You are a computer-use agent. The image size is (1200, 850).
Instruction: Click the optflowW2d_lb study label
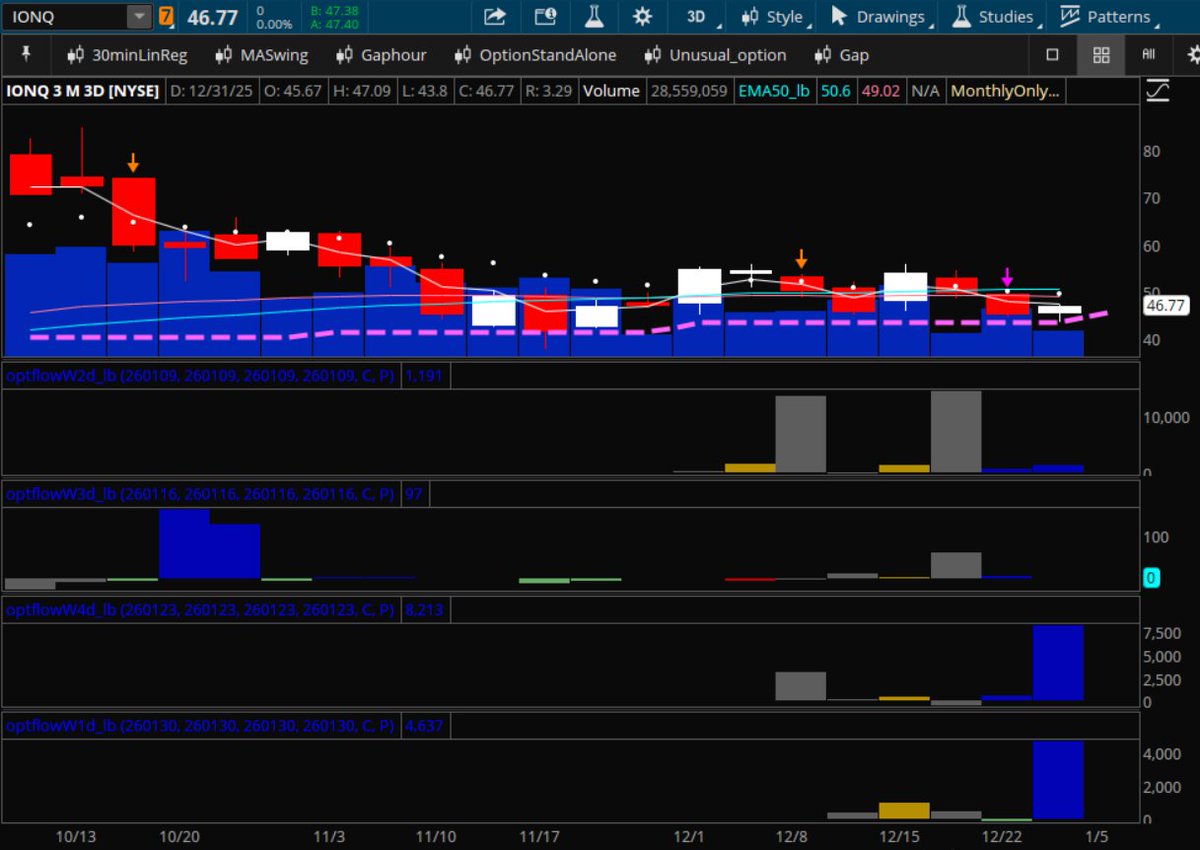coord(199,375)
